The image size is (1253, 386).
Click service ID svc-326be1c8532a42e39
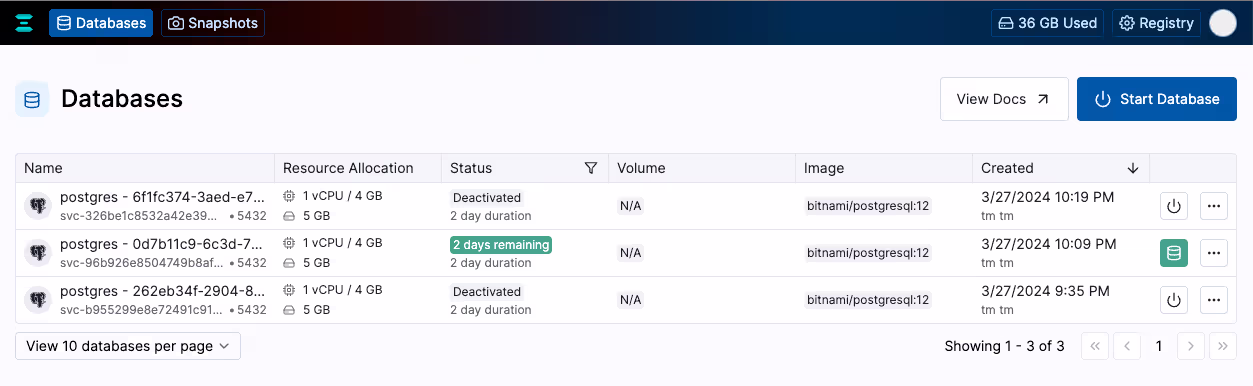click(139, 216)
